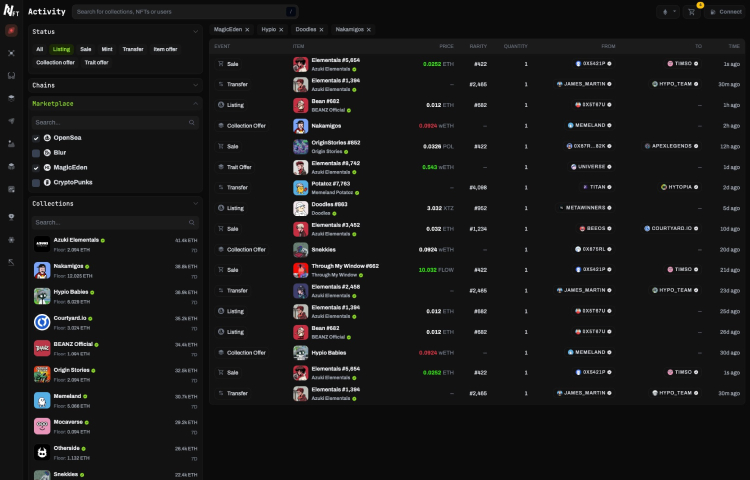Click the search magnifier in Marketplace search

point(192,122)
